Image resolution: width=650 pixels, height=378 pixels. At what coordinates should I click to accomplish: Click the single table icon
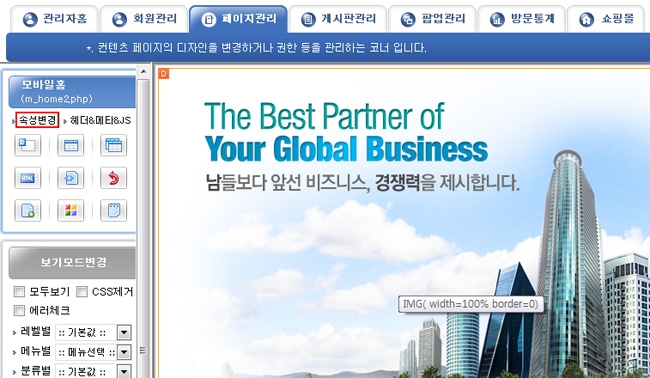coord(70,145)
